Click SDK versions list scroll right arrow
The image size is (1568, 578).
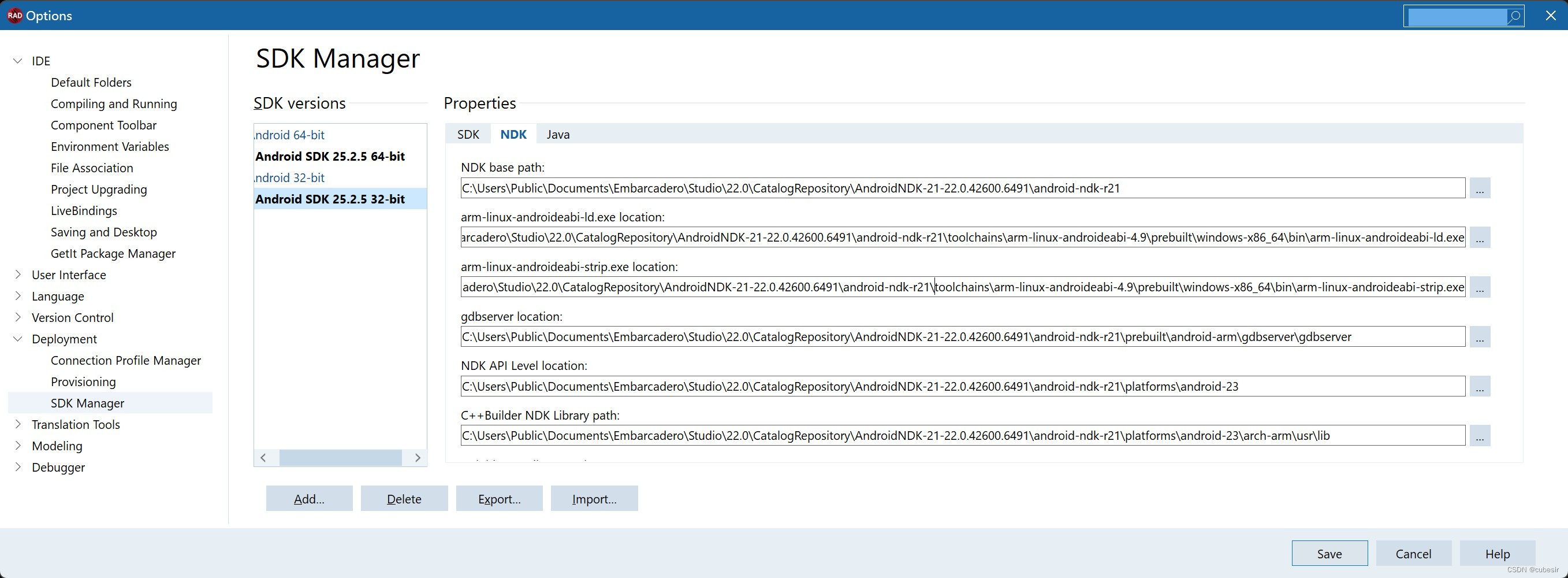(418, 458)
